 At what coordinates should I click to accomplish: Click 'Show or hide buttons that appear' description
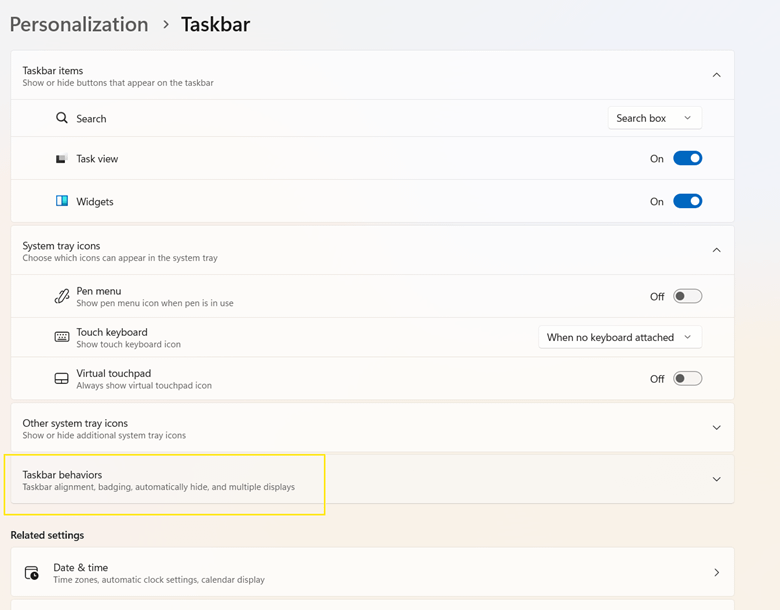tap(118, 83)
